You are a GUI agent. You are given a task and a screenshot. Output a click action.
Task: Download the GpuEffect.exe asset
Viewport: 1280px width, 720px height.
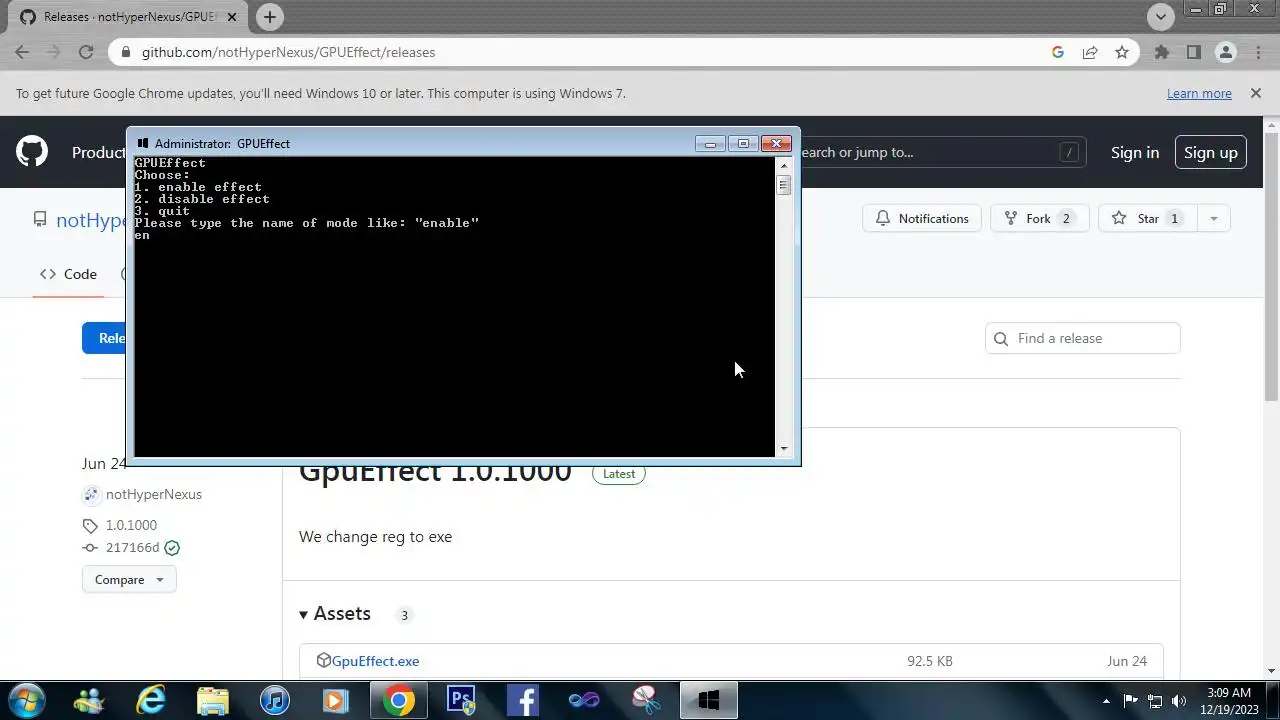tap(375, 661)
